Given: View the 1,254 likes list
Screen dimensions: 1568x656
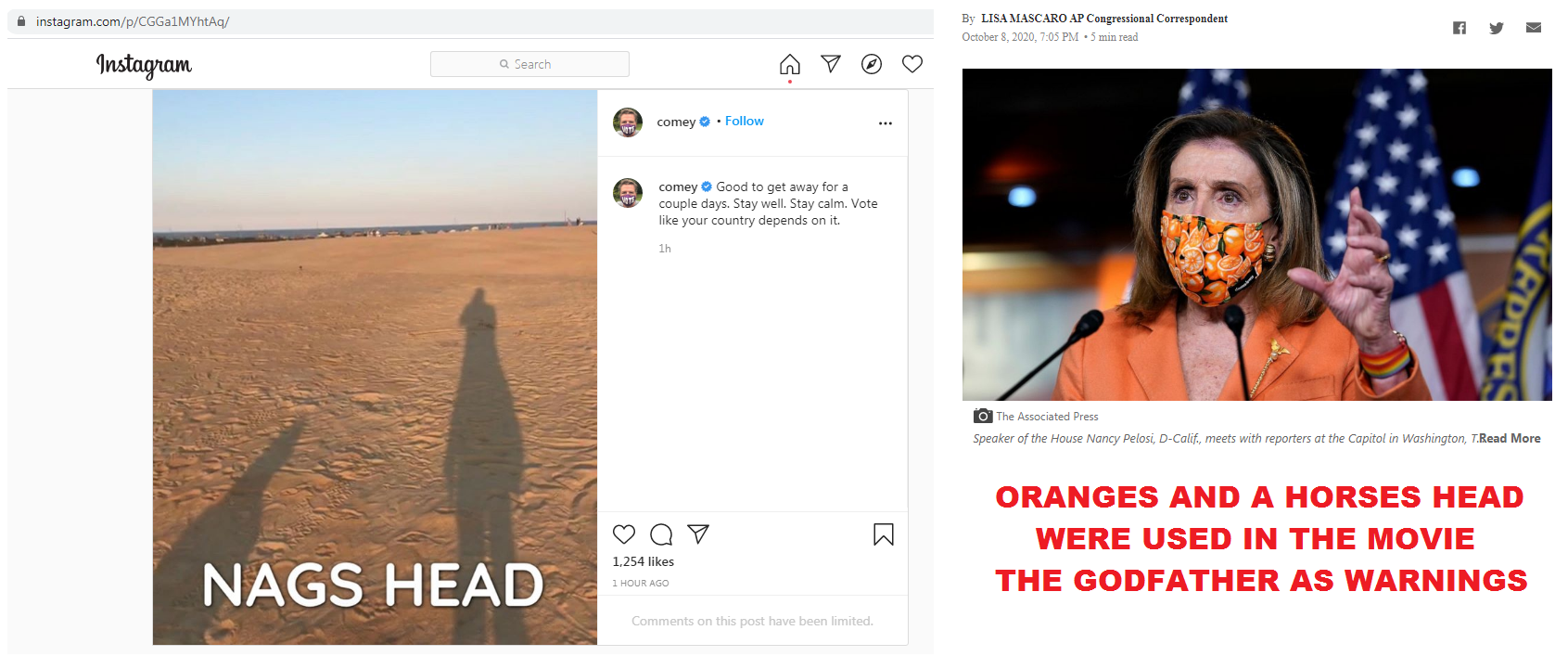Looking at the screenshot, I should tap(644, 562).
